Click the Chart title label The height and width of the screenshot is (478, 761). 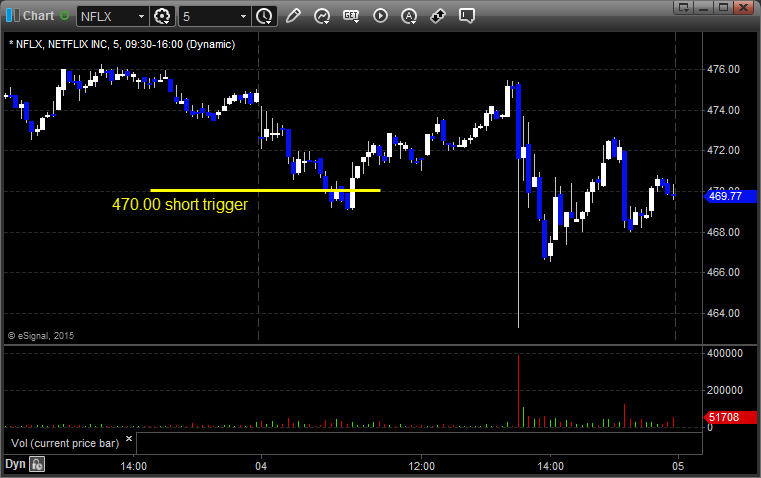point(39,16)
